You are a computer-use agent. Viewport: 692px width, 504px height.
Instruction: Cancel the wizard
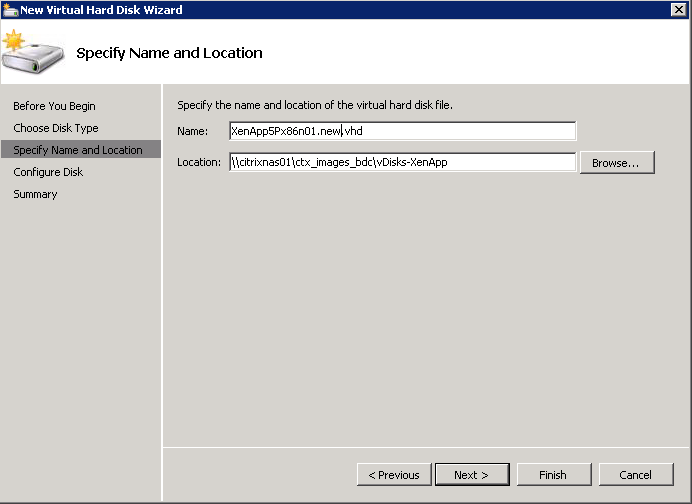coord(636,475)
